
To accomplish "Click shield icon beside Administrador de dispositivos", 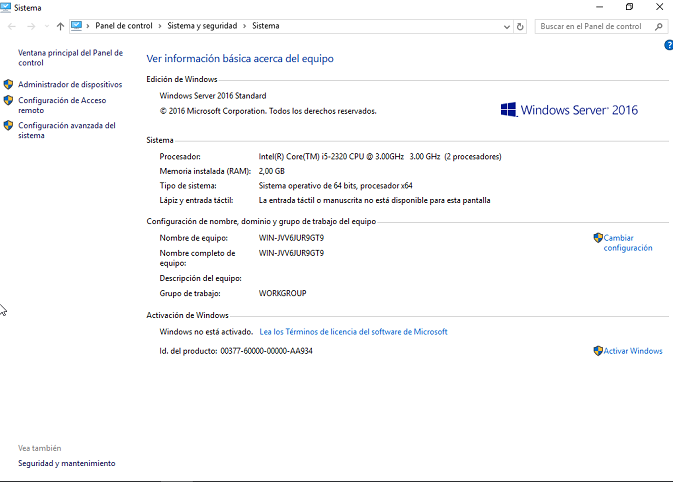I will (8, 84).
